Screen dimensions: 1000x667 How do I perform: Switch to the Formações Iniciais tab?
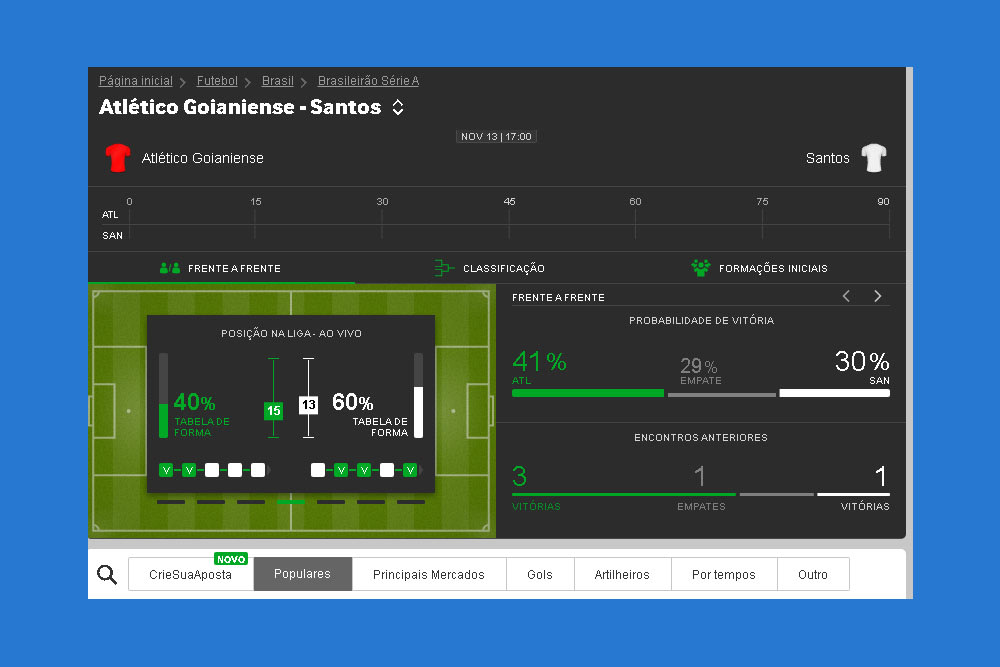pyautogui.click(x=760, y=268)
